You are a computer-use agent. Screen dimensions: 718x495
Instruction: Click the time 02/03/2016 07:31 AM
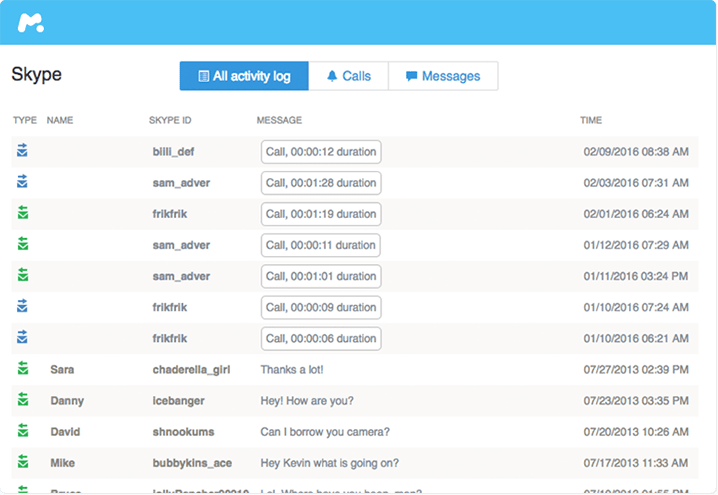point(636,183)
